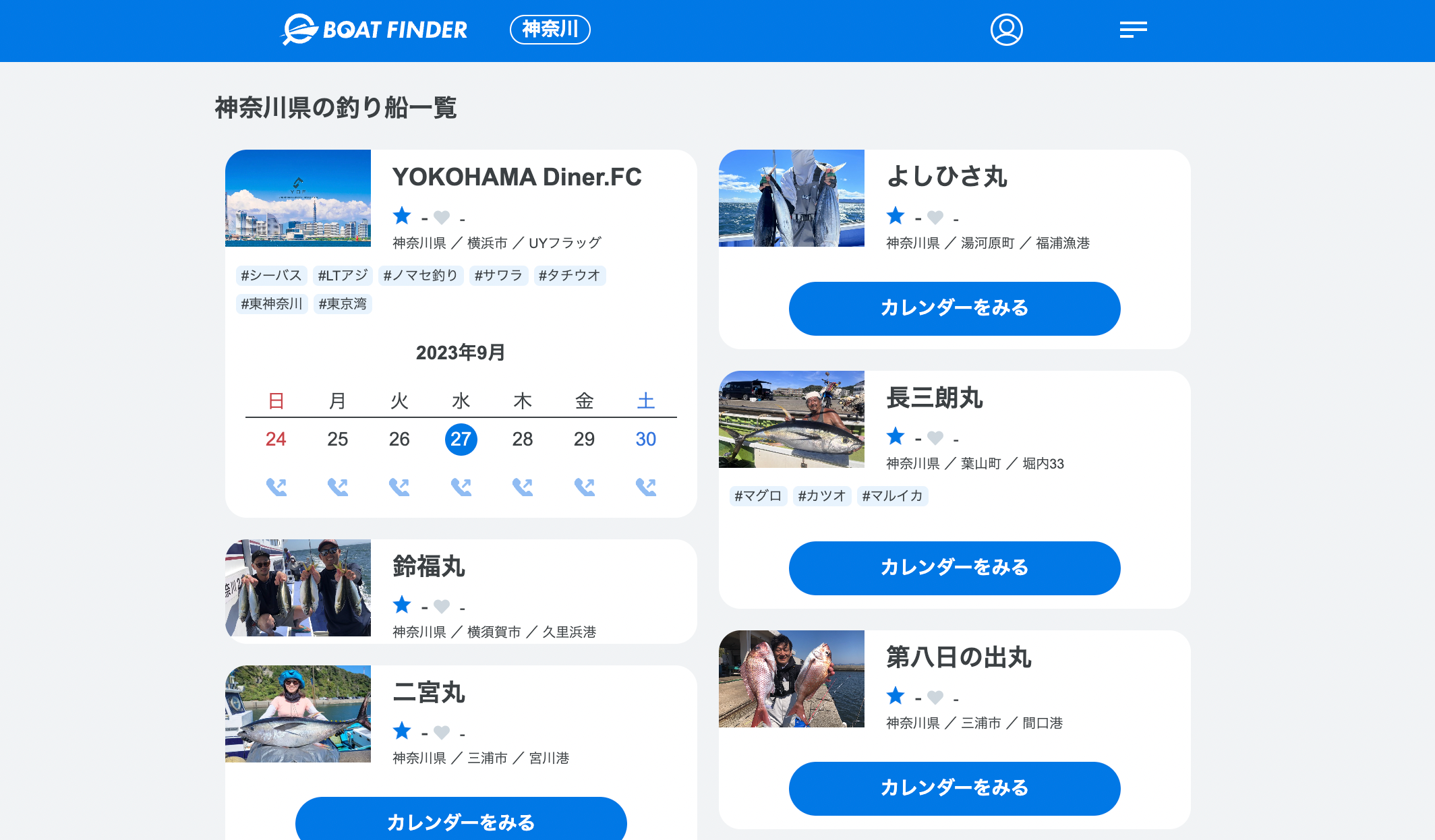Image resolution: width=1435 pixels, height=840 pixels.
Task: Expand calendar for よしひさ丸
Action: pos(955,308)
